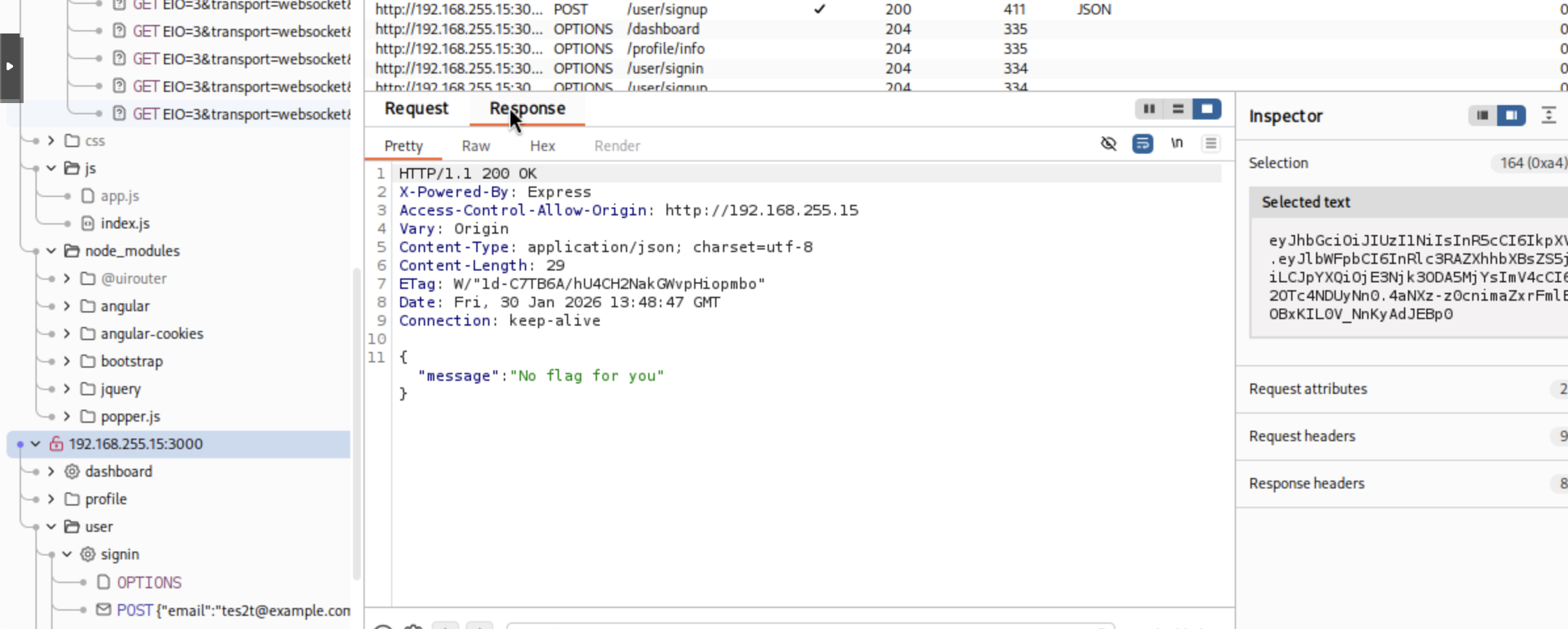The image size is (1568, 629).
Task: Click the sidebar expand arrow on left edge
Action: (10, 66)
